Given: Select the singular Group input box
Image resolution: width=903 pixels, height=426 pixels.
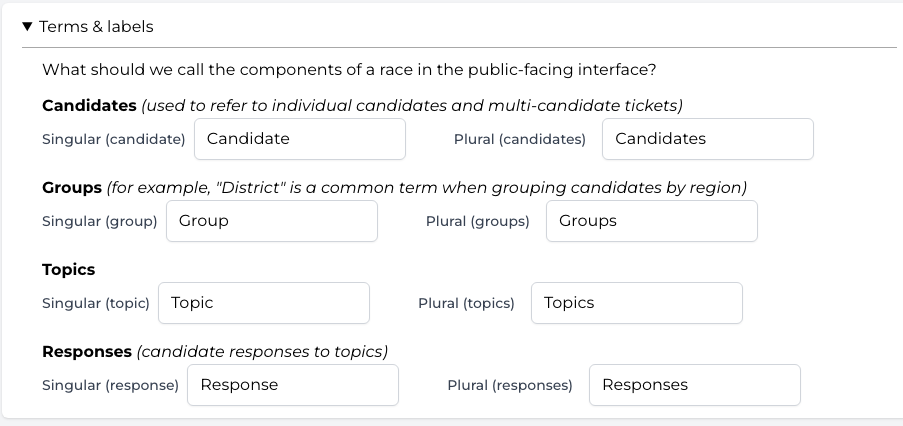Looking at the screenshot, I should click(271, 221).
